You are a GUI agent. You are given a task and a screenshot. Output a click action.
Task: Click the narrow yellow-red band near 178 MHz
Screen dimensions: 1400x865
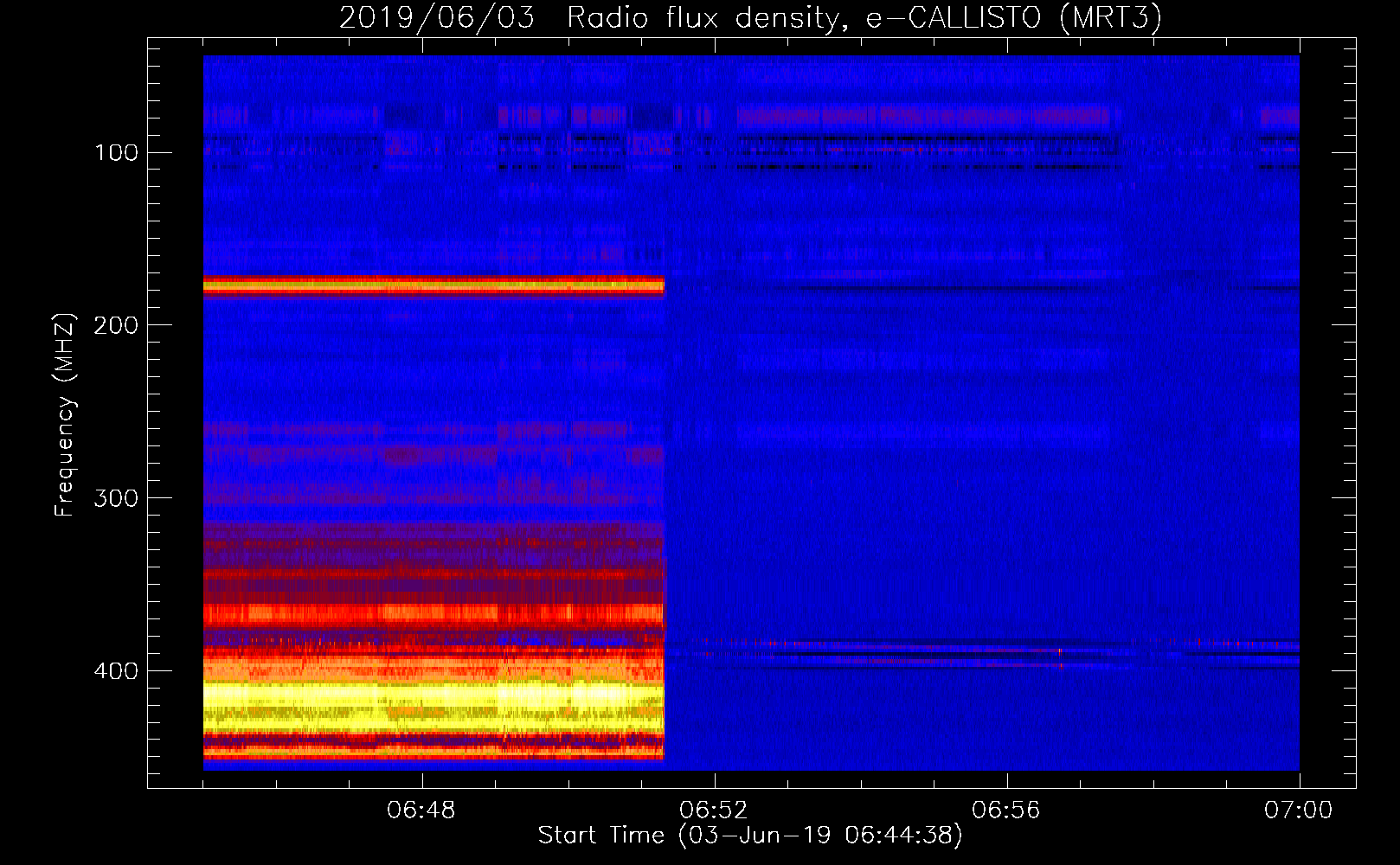pyautogui.click(x=433, y=285)
